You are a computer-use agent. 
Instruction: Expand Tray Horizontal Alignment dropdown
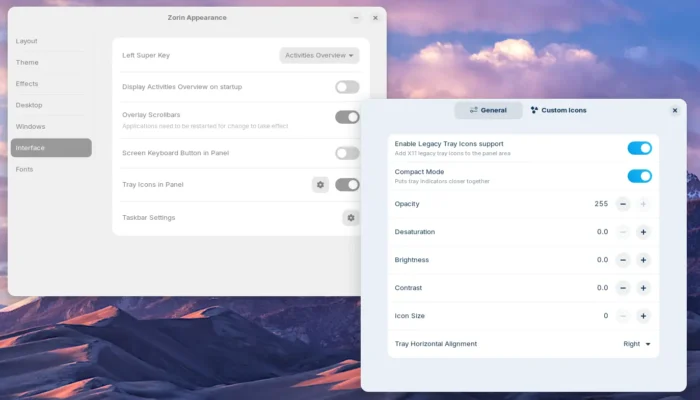pyautogui.click(x=637, y=344)
